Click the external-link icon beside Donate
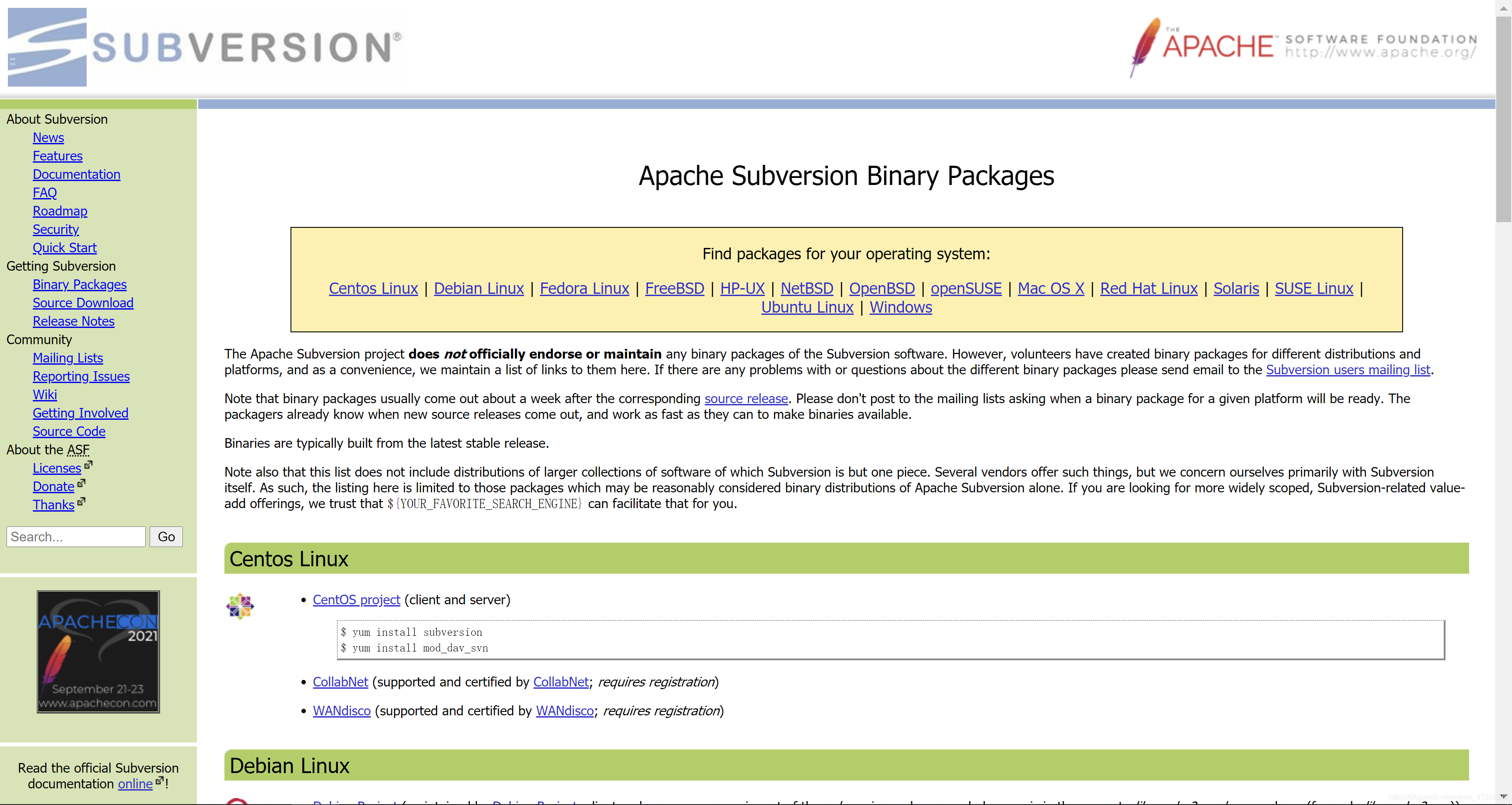The width and height of the screenshot is (1512, 805). tap(81, 483)
